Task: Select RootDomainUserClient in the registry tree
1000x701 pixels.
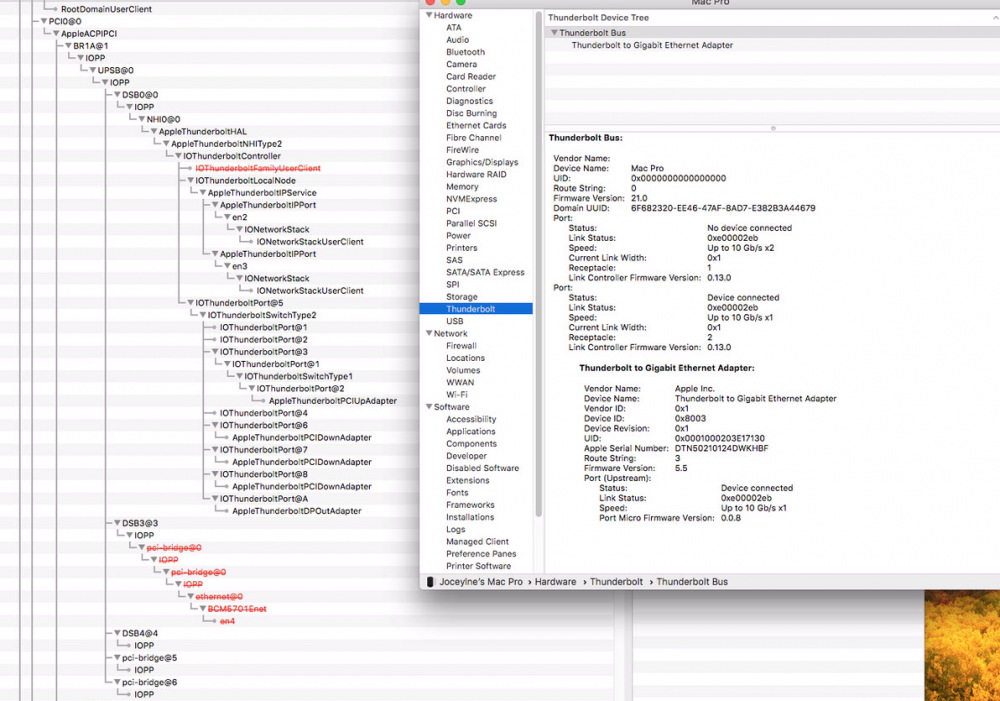Action: (x=106, y=9)
